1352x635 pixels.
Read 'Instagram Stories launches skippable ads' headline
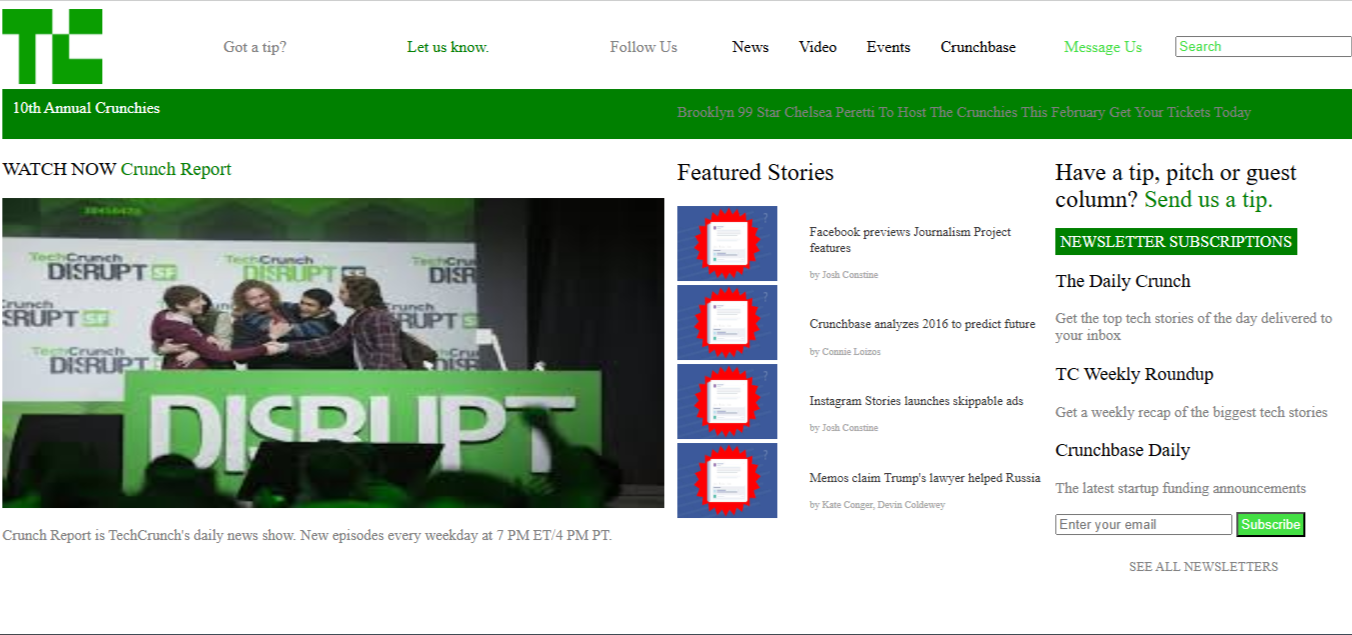(916, 401)
